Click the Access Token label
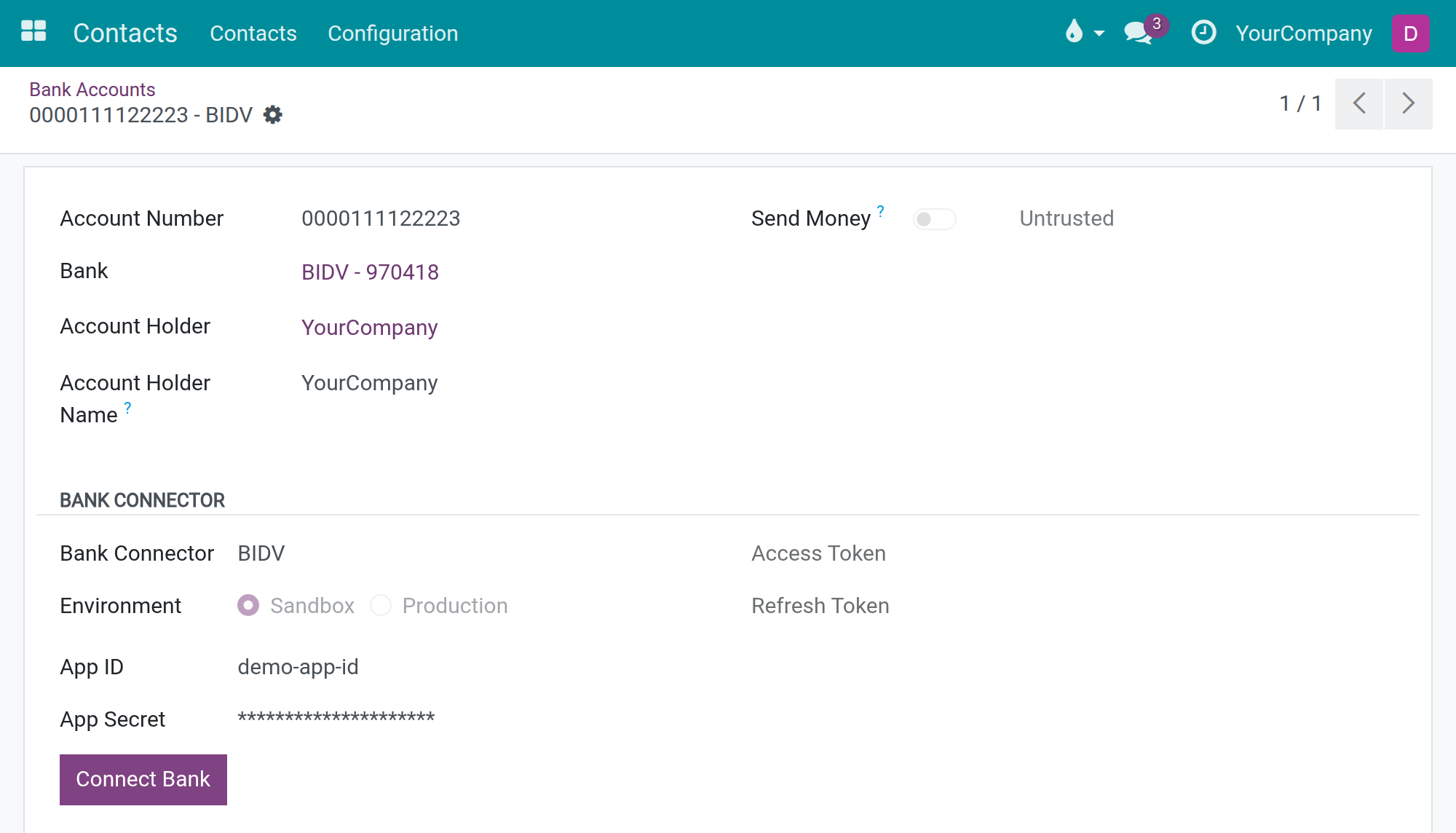Image resolution: width=1456 pixels, height=833 pixels. [818, 553]
